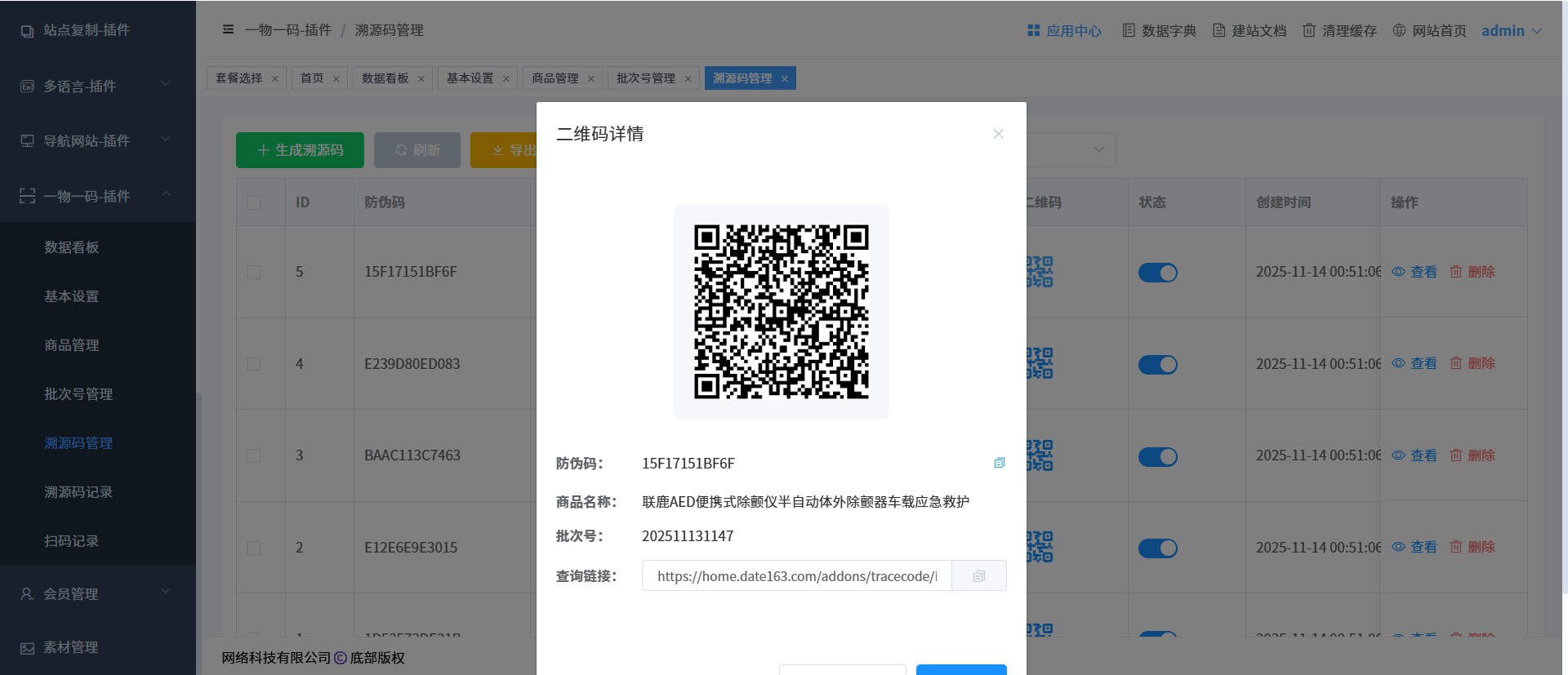Click copy icon beside query link field
Screen dimensions: 1568x675
point(979,576)
